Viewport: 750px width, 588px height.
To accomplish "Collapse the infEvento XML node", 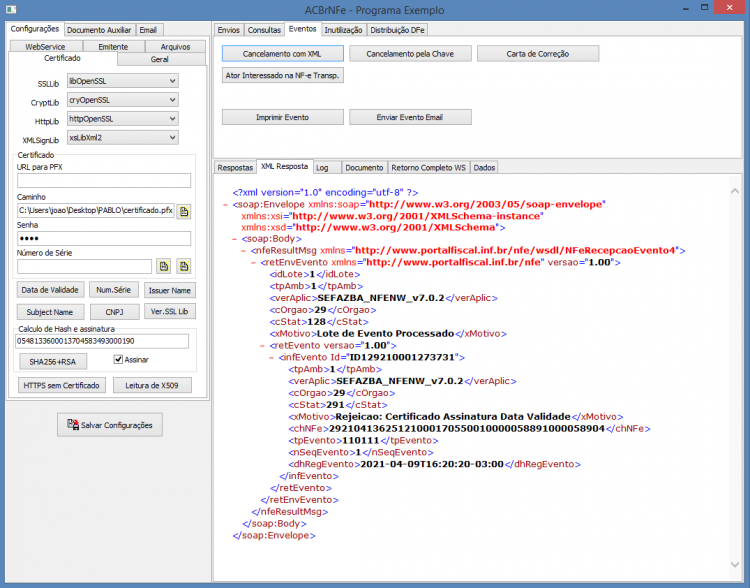I will (272, 357).
